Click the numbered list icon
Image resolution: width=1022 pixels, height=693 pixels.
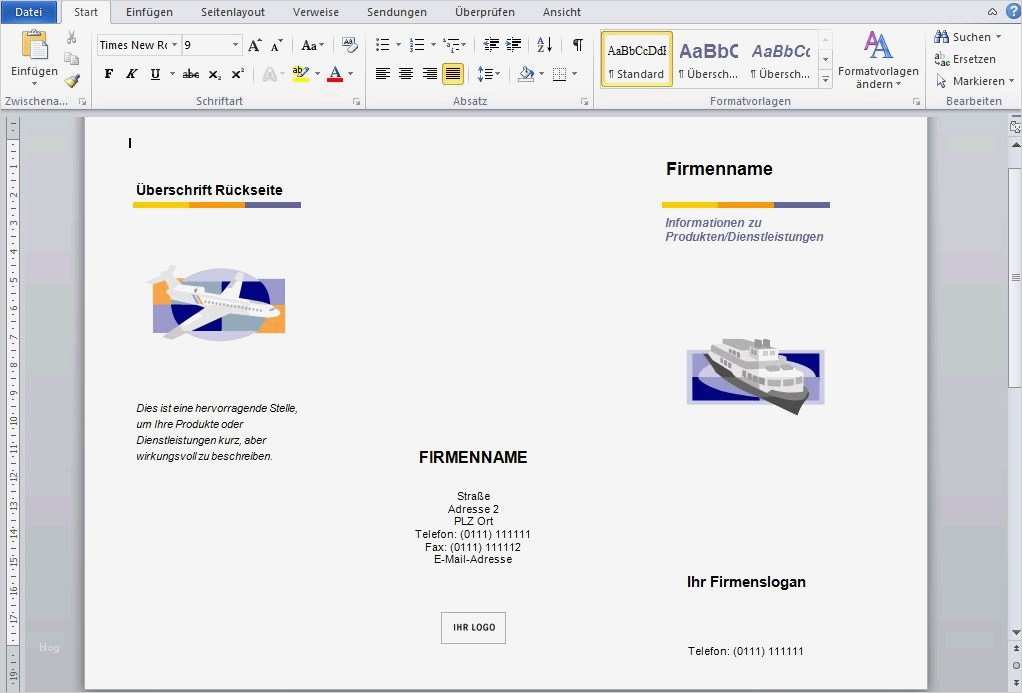click(417, 44)
